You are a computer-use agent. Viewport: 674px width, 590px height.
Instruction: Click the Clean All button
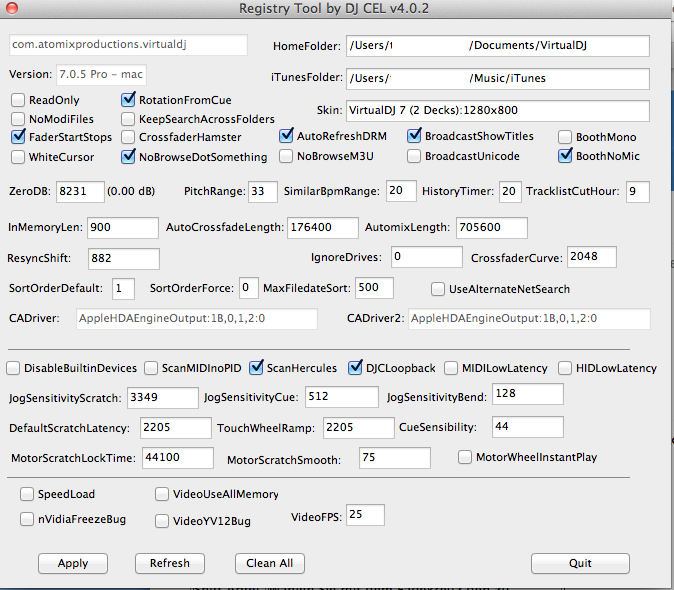coord(270,563)
